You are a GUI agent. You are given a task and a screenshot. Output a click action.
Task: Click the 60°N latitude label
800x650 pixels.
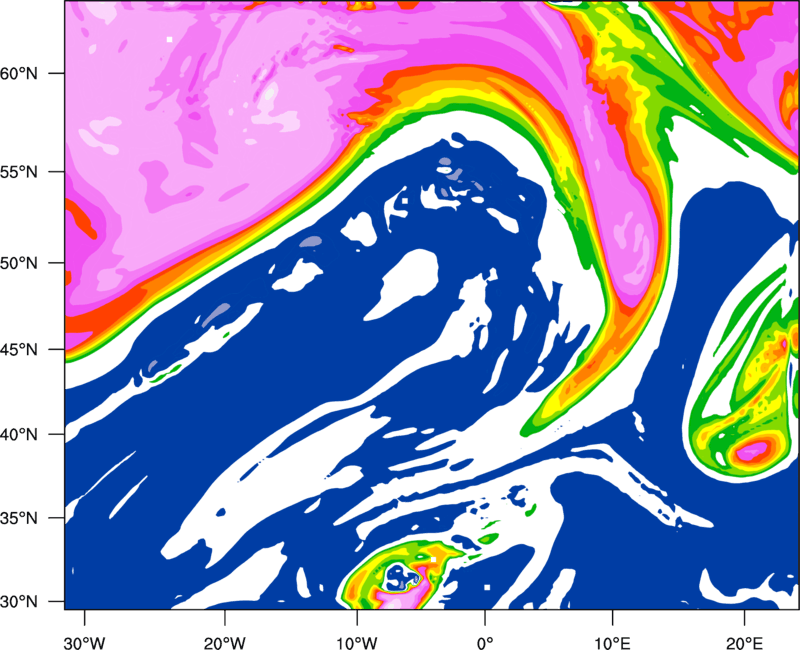pos(19,73)
